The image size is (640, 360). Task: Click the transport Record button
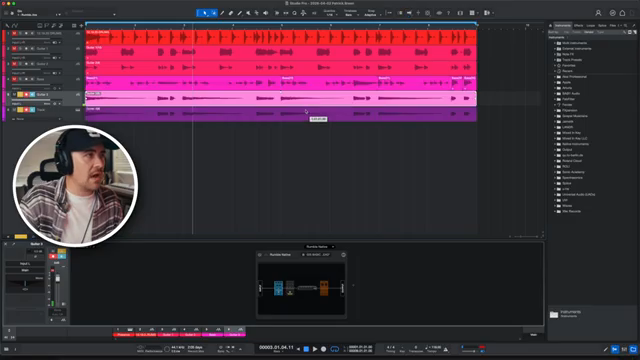point(323,349)
